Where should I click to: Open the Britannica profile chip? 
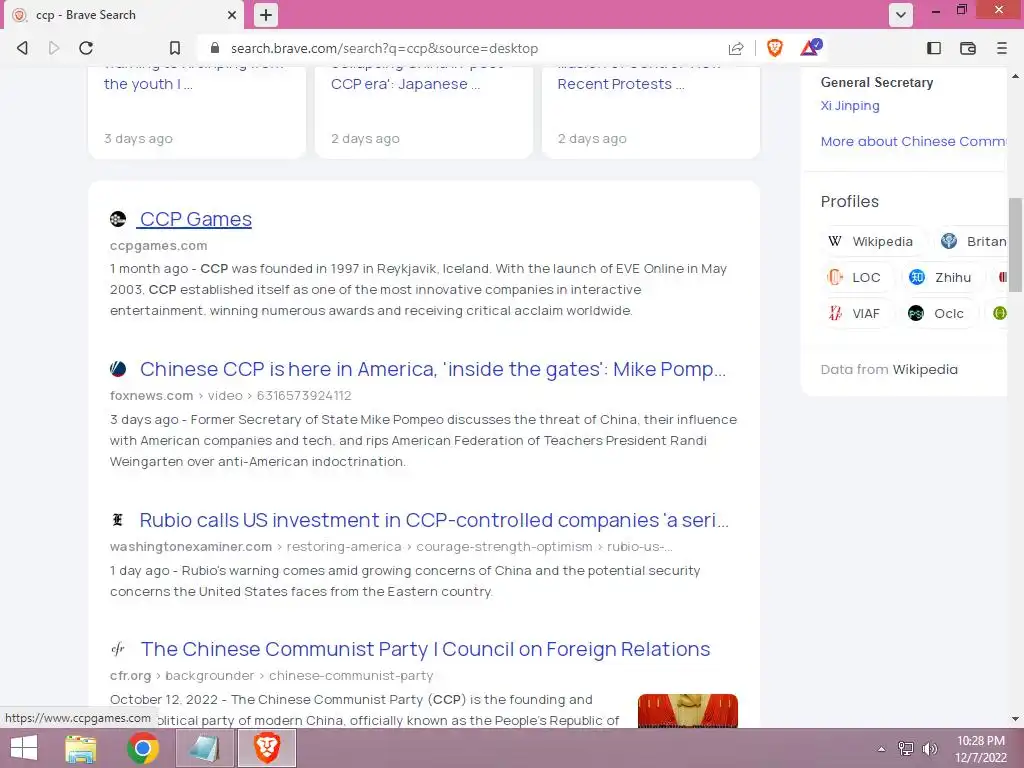pyautogui.click(x=972, y=241)
